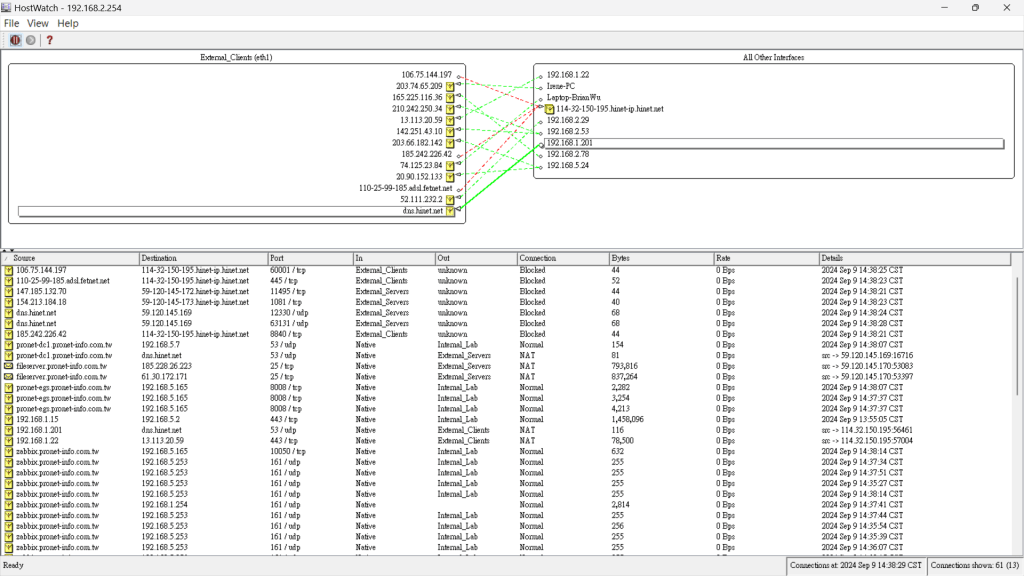Click the 793,816 bytes value
The image size is (1024, 576).
pyautogui.click(x=624, y=366)
